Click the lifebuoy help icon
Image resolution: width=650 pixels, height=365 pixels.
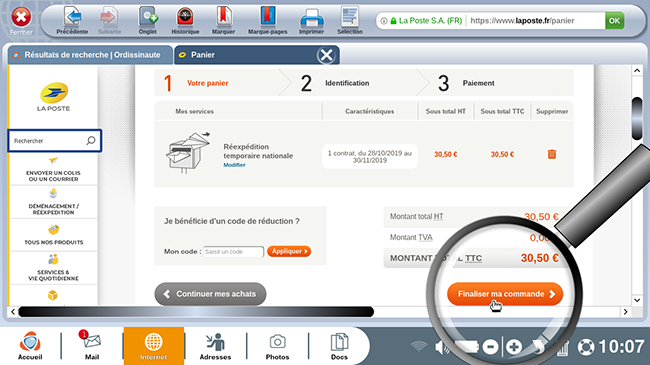coord(586,347)
